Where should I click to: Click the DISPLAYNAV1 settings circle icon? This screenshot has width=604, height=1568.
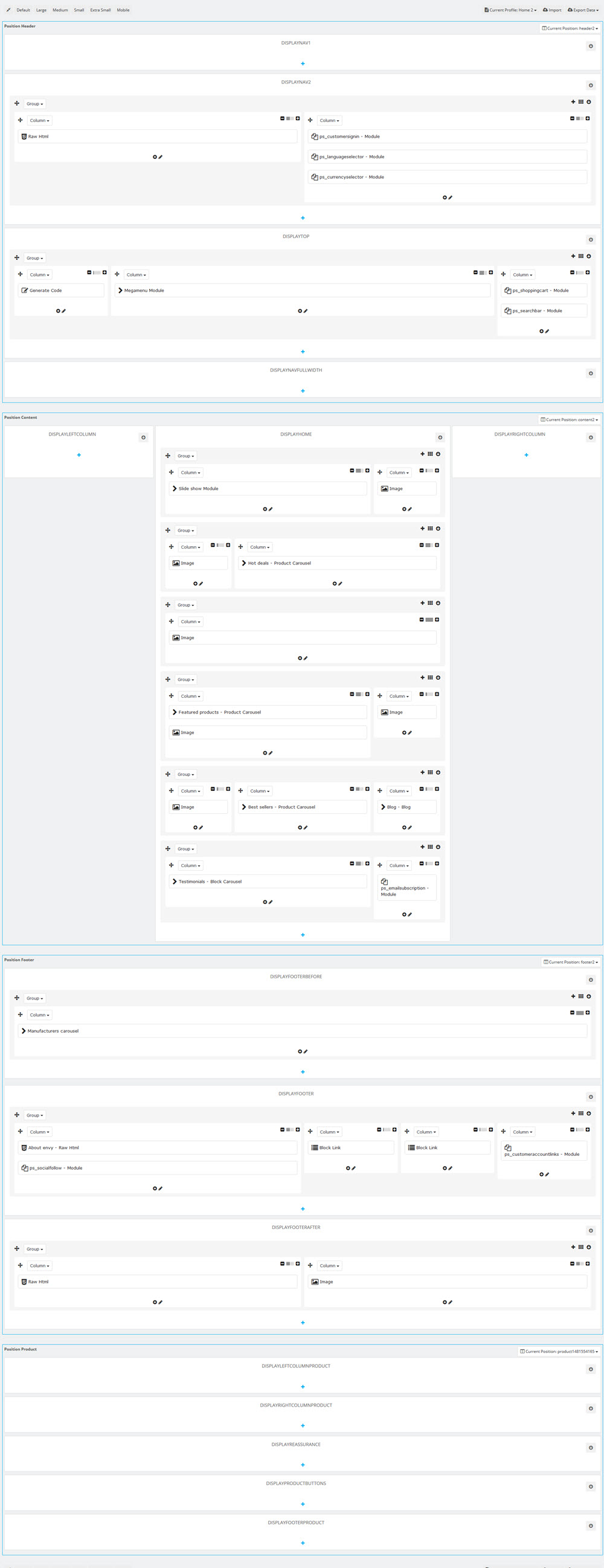(x=590, y=47)
